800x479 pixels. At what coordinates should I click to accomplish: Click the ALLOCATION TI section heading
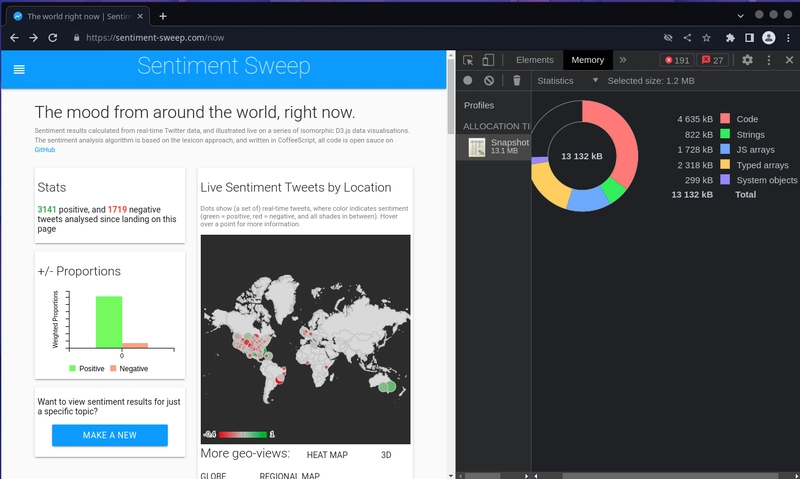pos(496,126)
